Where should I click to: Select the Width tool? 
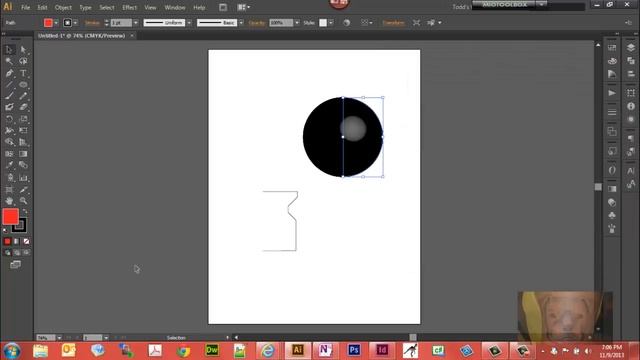coord(9,131)
